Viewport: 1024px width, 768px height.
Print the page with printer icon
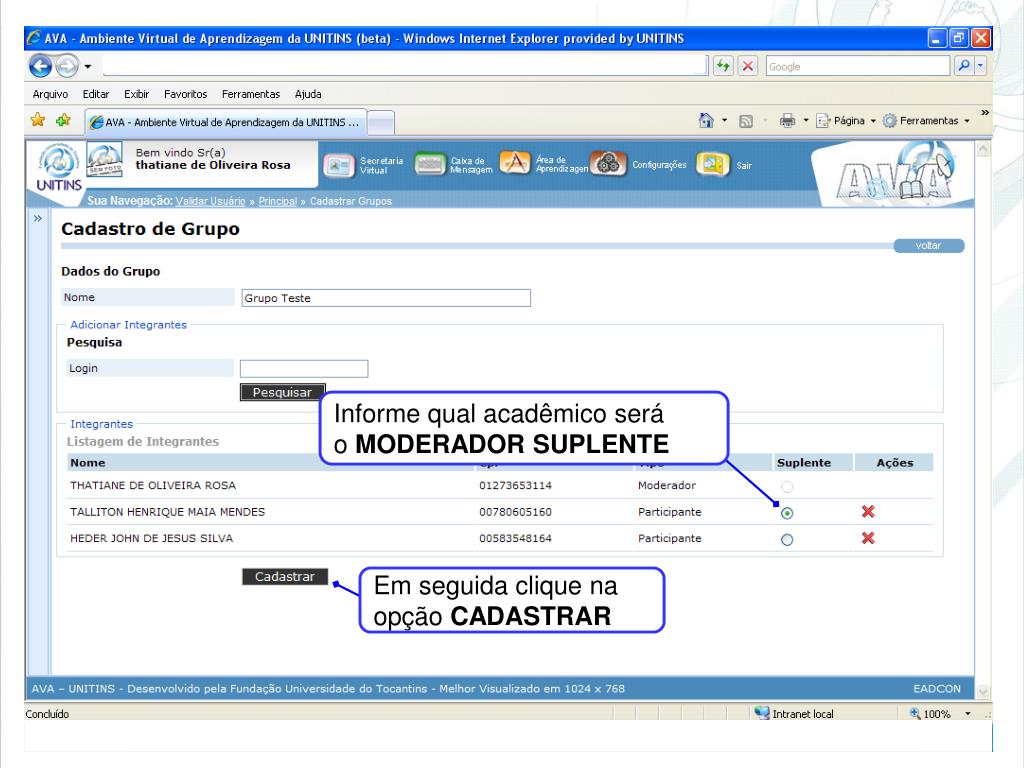[x=788, y=121]
